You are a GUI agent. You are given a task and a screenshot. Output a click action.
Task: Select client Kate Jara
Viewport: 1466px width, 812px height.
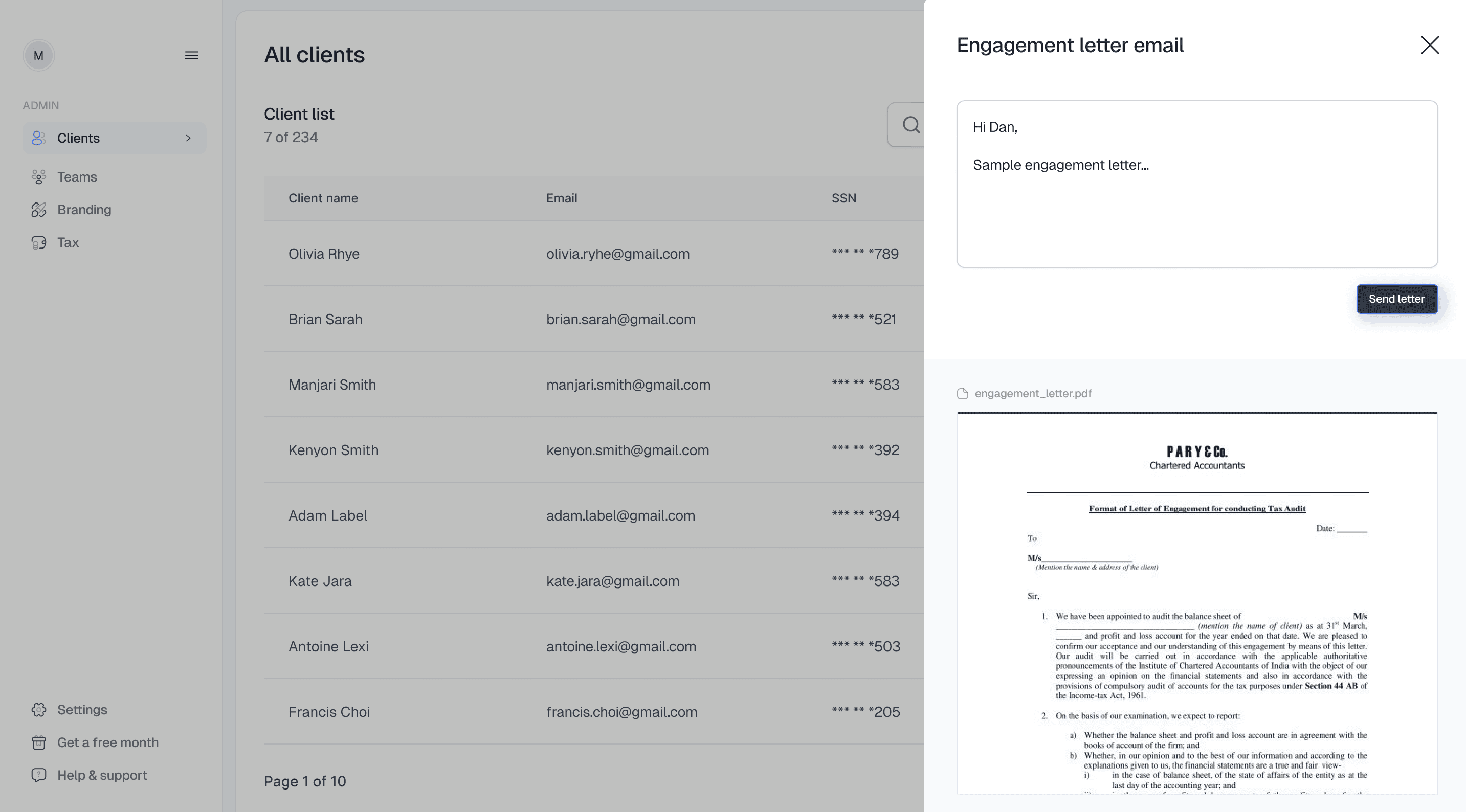[x=320, y=581]
